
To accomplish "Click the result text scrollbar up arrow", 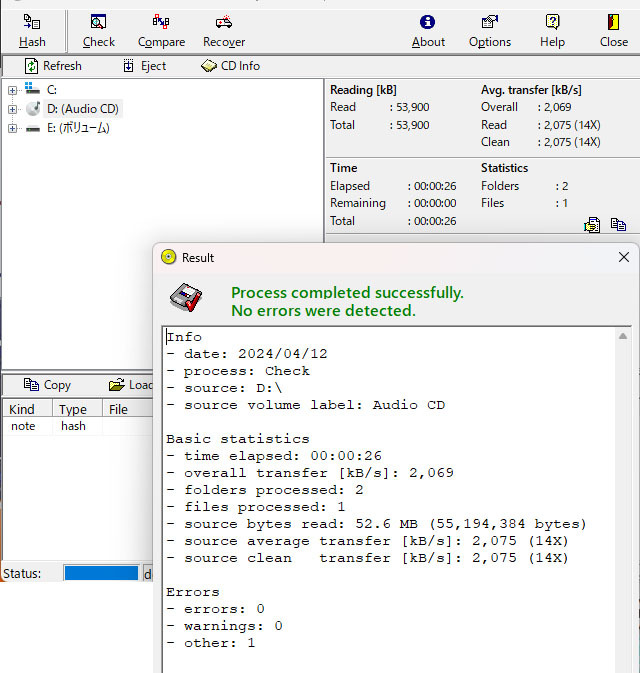I will point(624,338).
